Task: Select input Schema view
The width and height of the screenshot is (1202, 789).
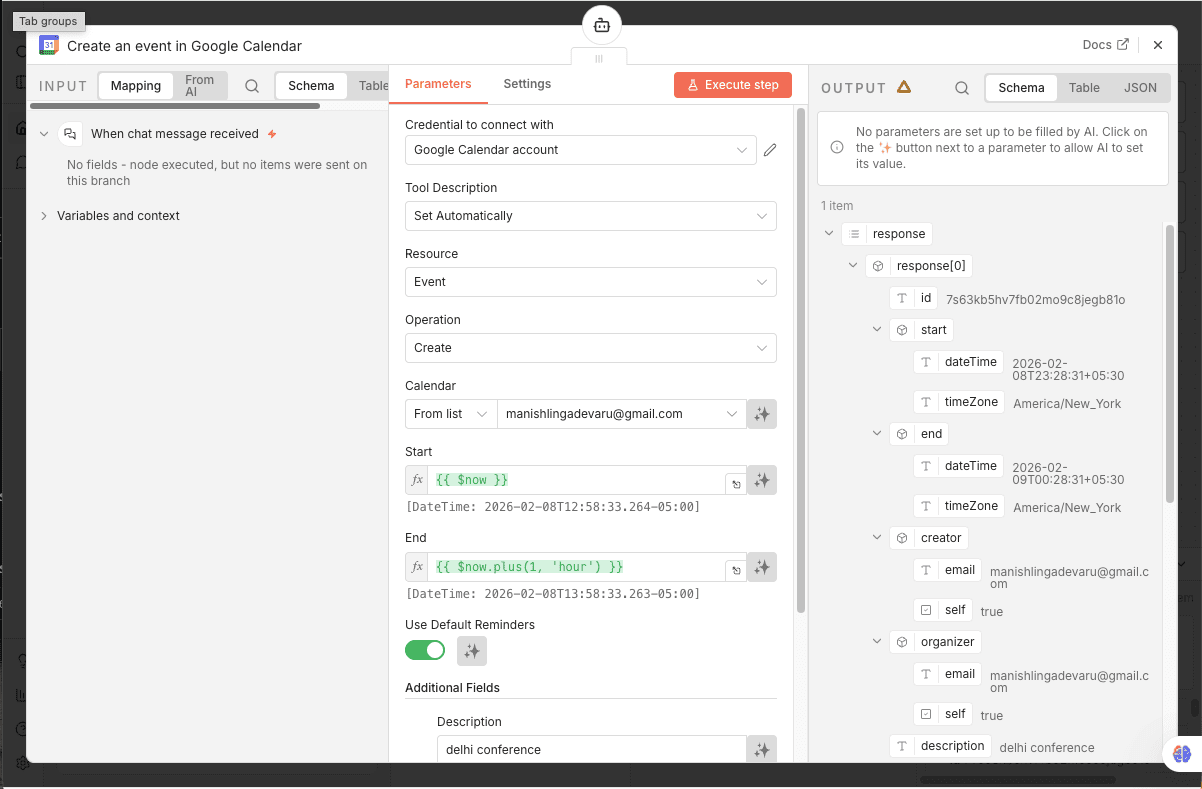Action: click(311, 86)
